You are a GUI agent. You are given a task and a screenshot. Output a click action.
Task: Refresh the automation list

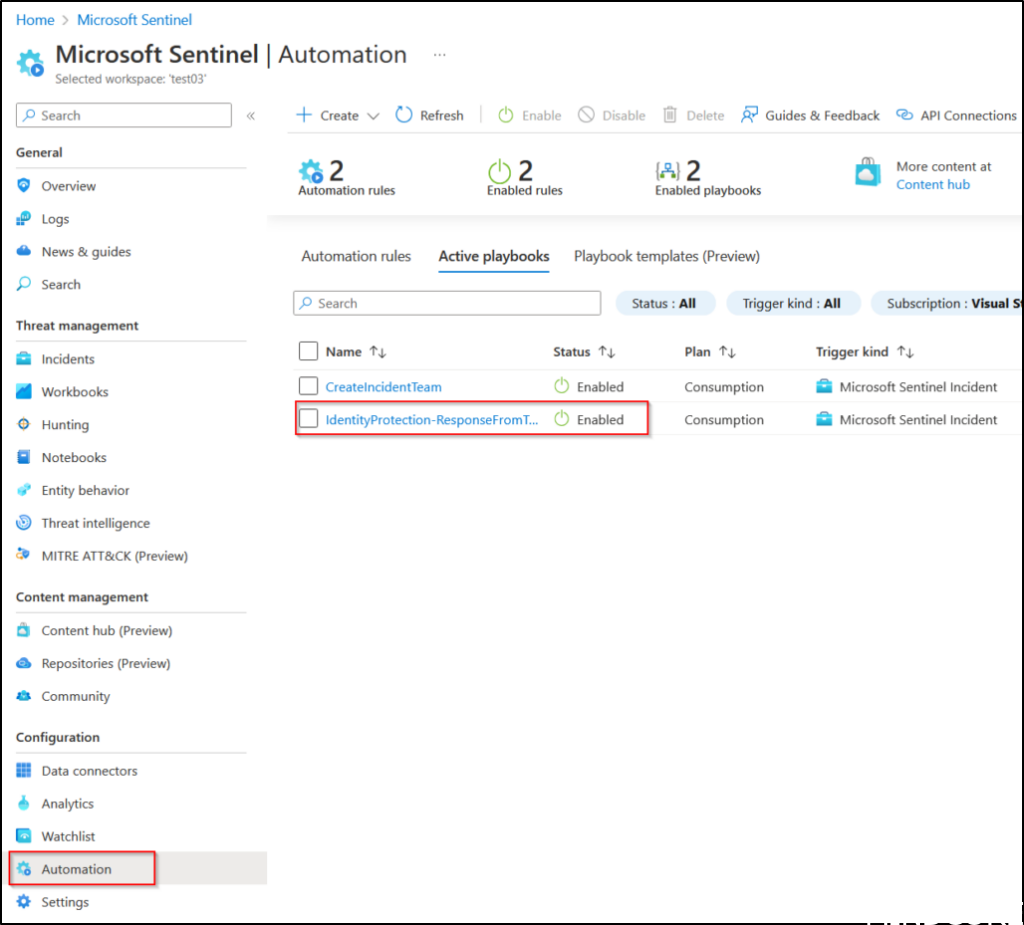tap(429, 115)
